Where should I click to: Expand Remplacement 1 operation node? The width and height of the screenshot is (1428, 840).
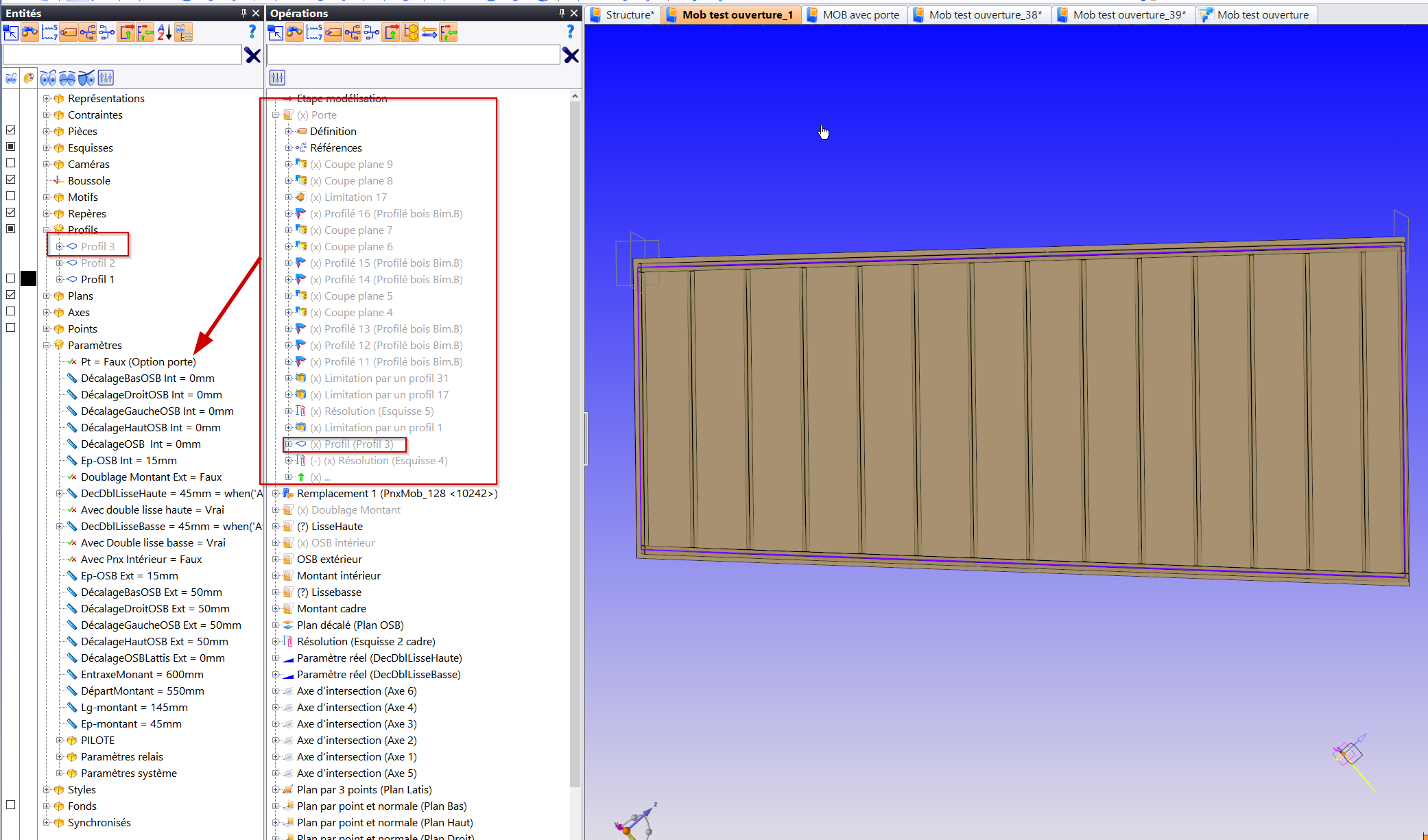click(275, 493)
